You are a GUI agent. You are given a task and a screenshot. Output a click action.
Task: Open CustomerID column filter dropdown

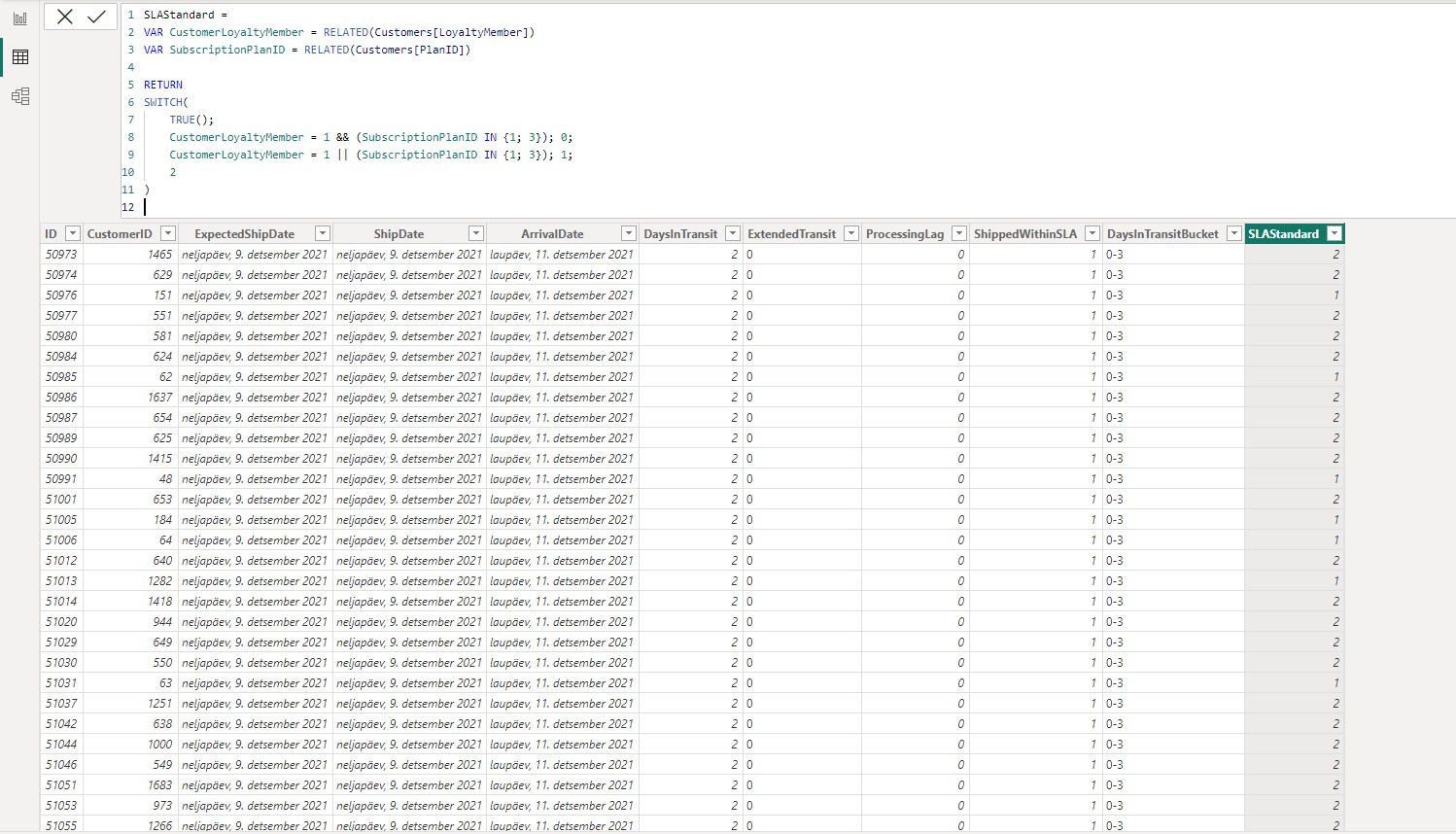168,233
